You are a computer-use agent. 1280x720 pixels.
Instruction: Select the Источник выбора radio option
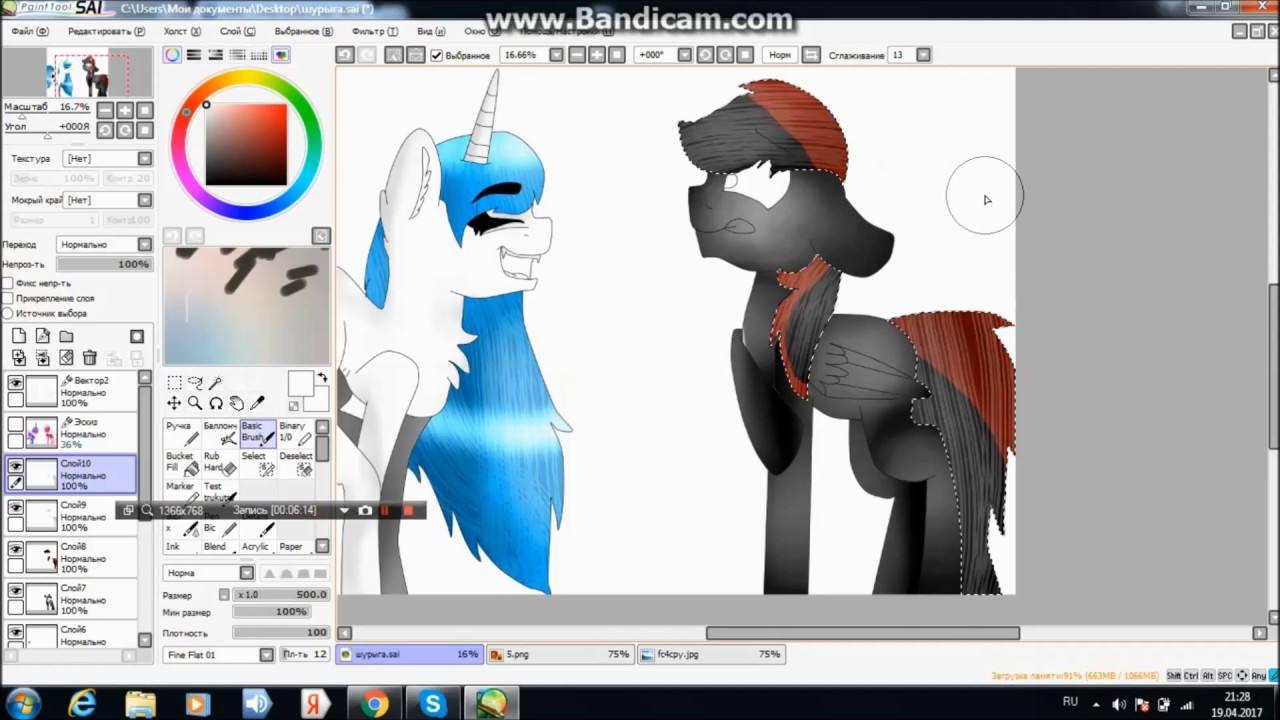(x=8, y=313)
